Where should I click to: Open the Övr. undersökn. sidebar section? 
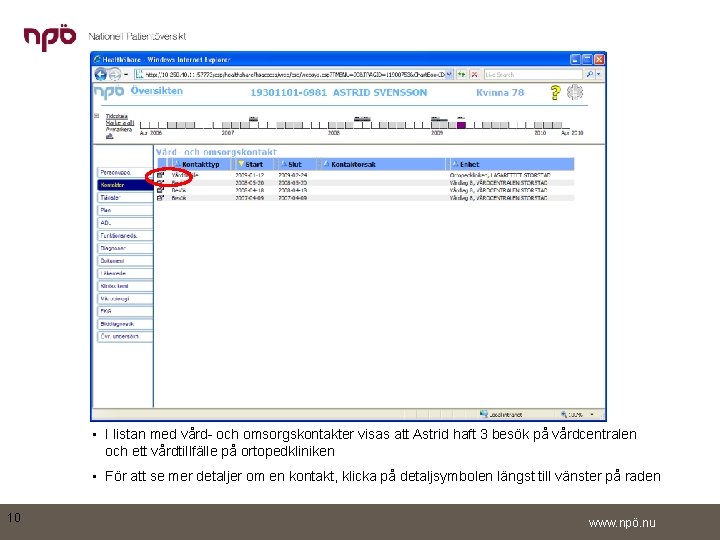click(124, 336)
